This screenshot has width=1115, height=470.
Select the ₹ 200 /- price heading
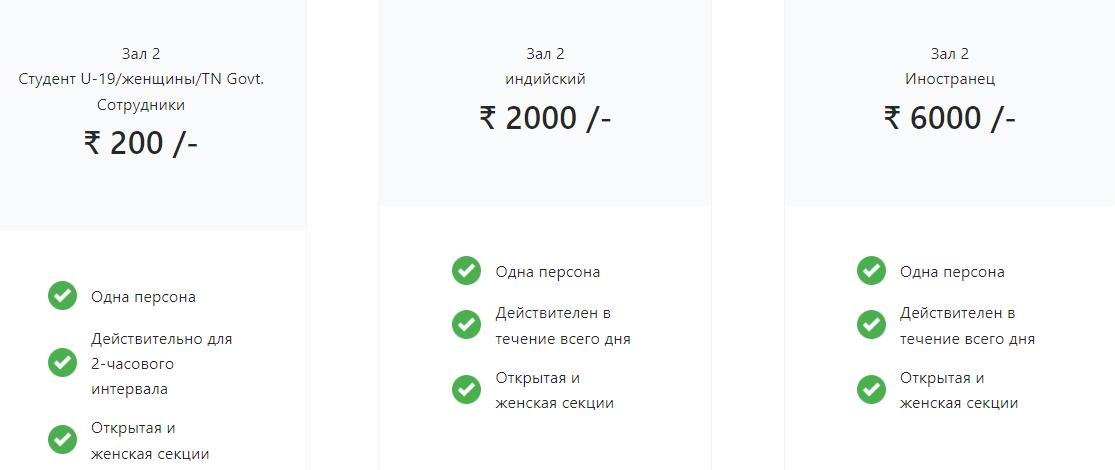(141, 143)
